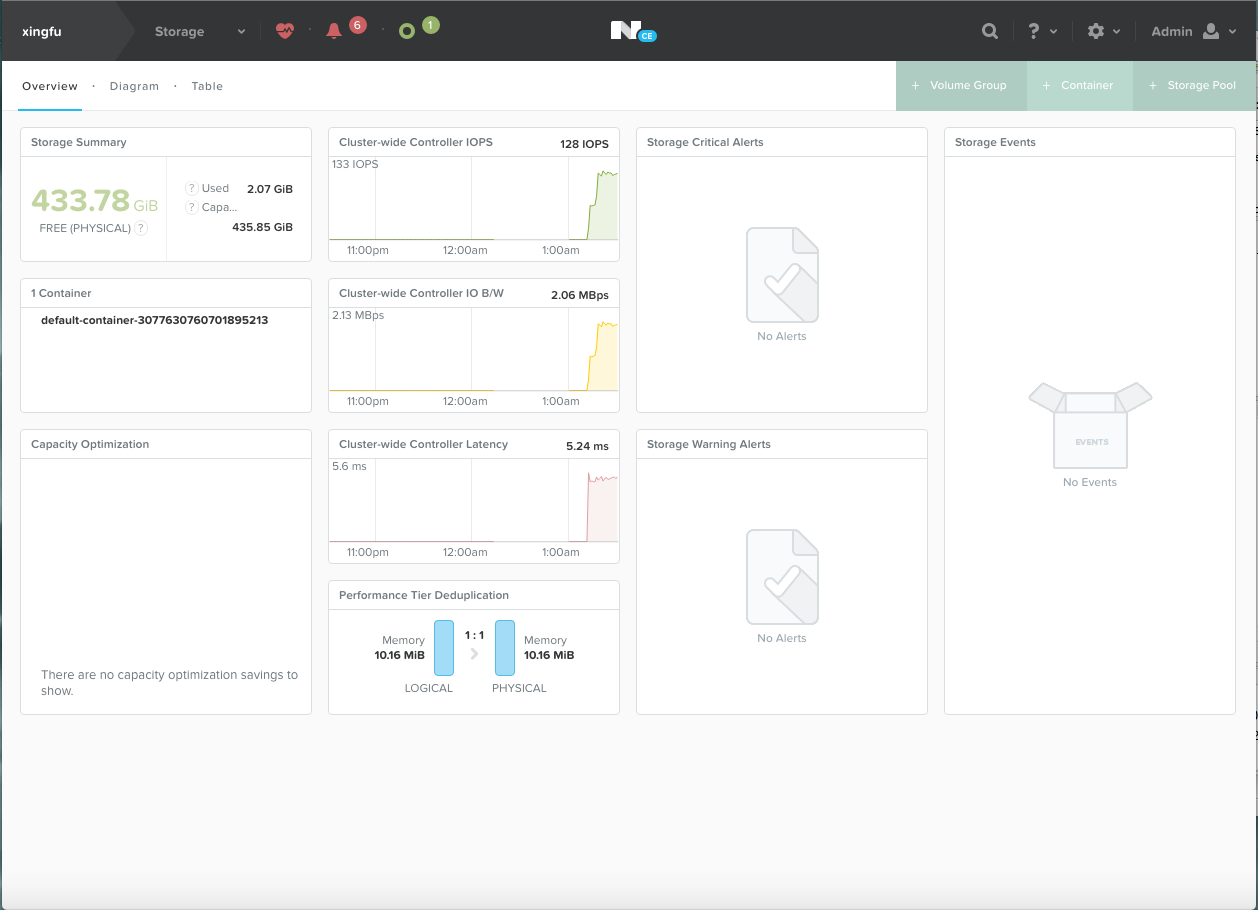1258x910 pixels.
Task: Click the No Events label
Action: click(1090, 482)
